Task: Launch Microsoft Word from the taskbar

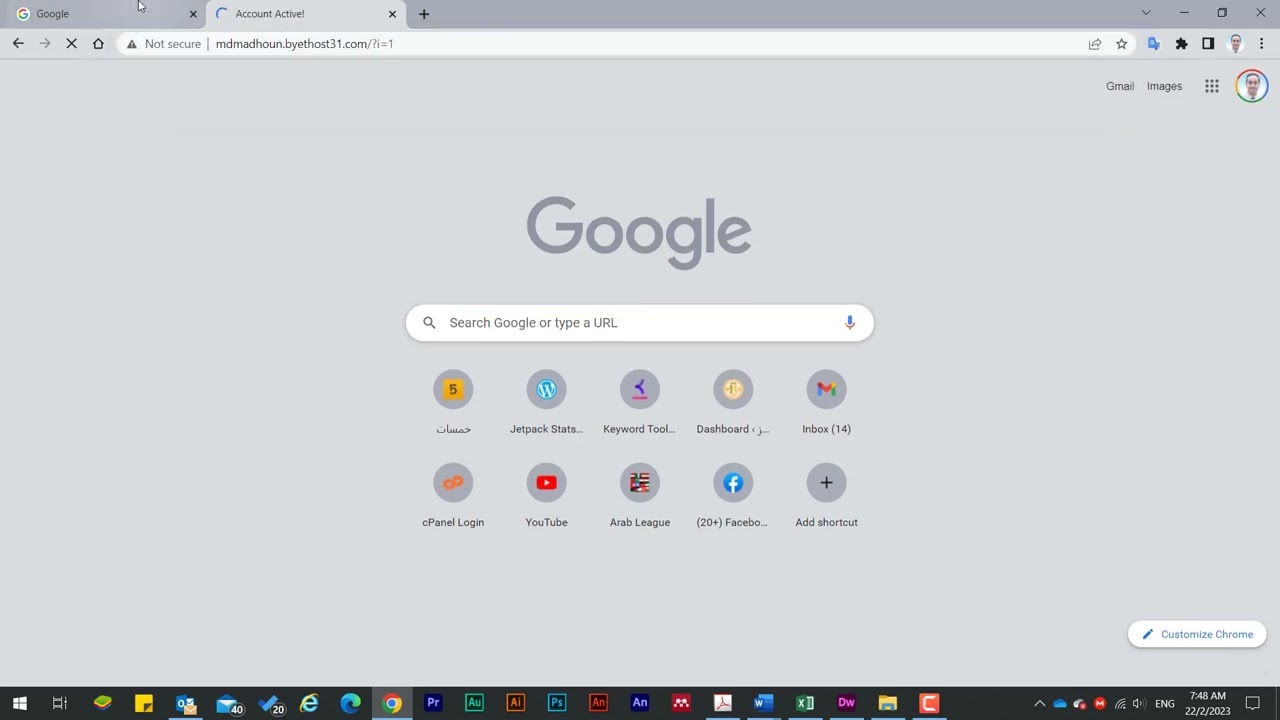Action: 764,703
